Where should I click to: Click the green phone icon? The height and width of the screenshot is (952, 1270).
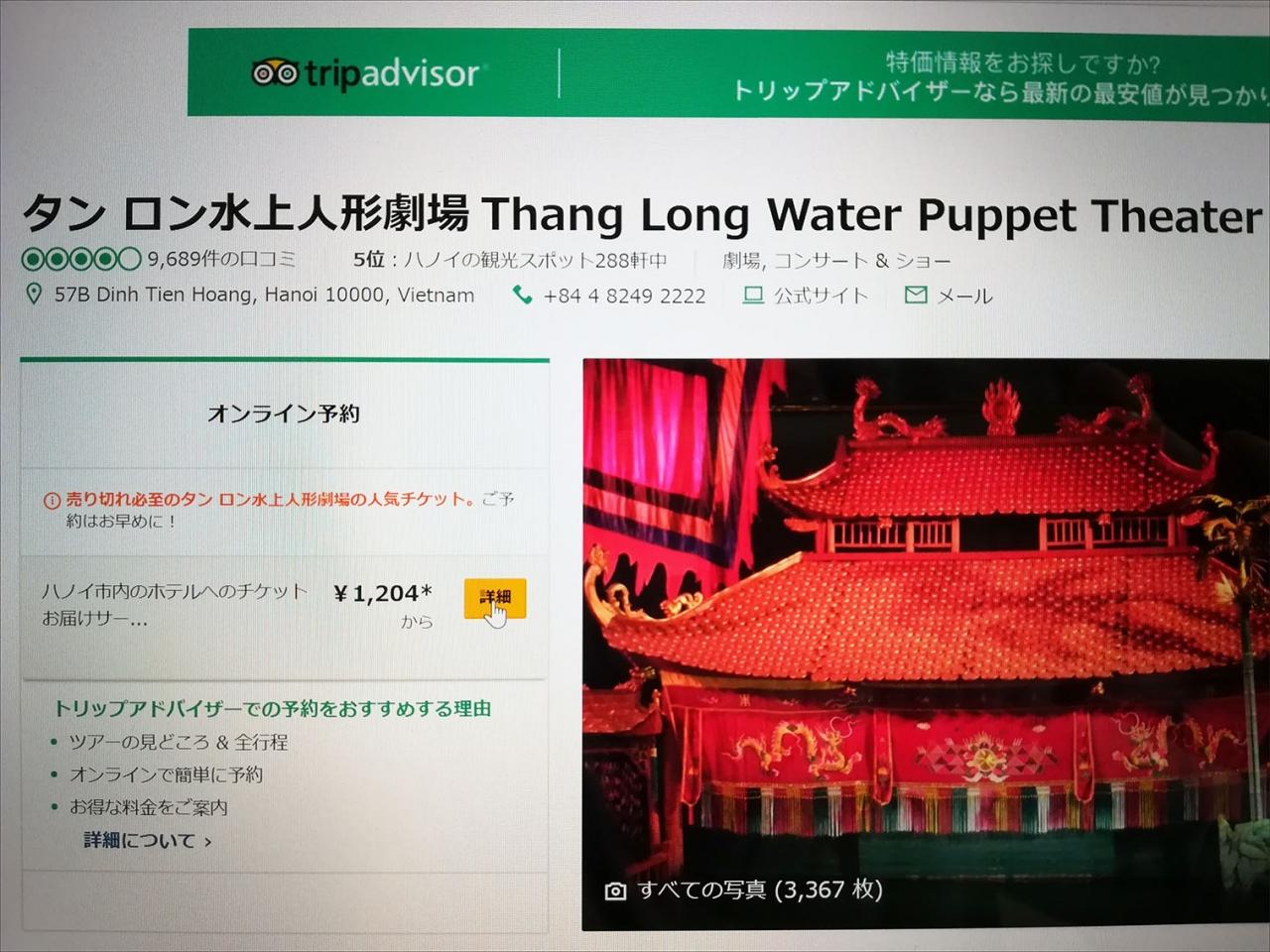(x=522, y=296)
